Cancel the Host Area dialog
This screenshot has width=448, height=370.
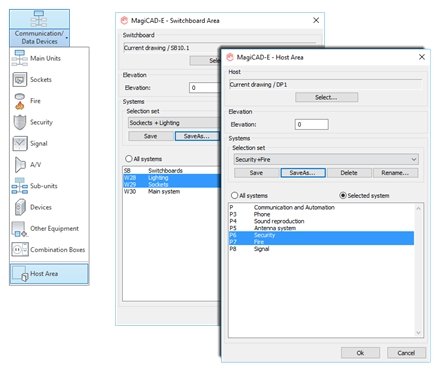[406, 353]
